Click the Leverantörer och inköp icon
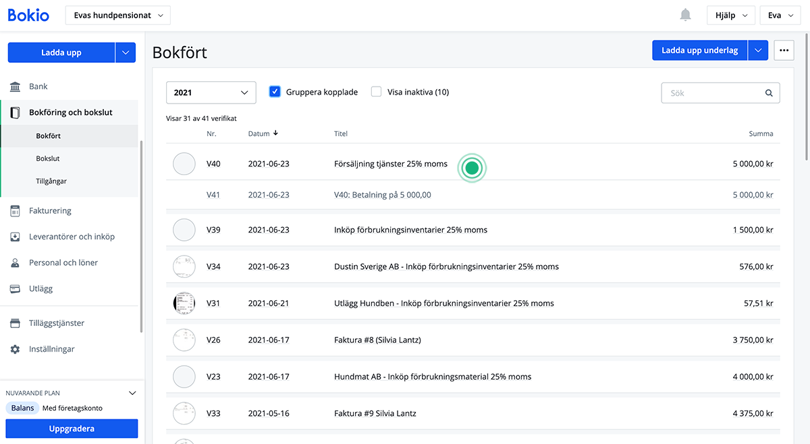Screen dimensions: 810x444 (15, 237)
